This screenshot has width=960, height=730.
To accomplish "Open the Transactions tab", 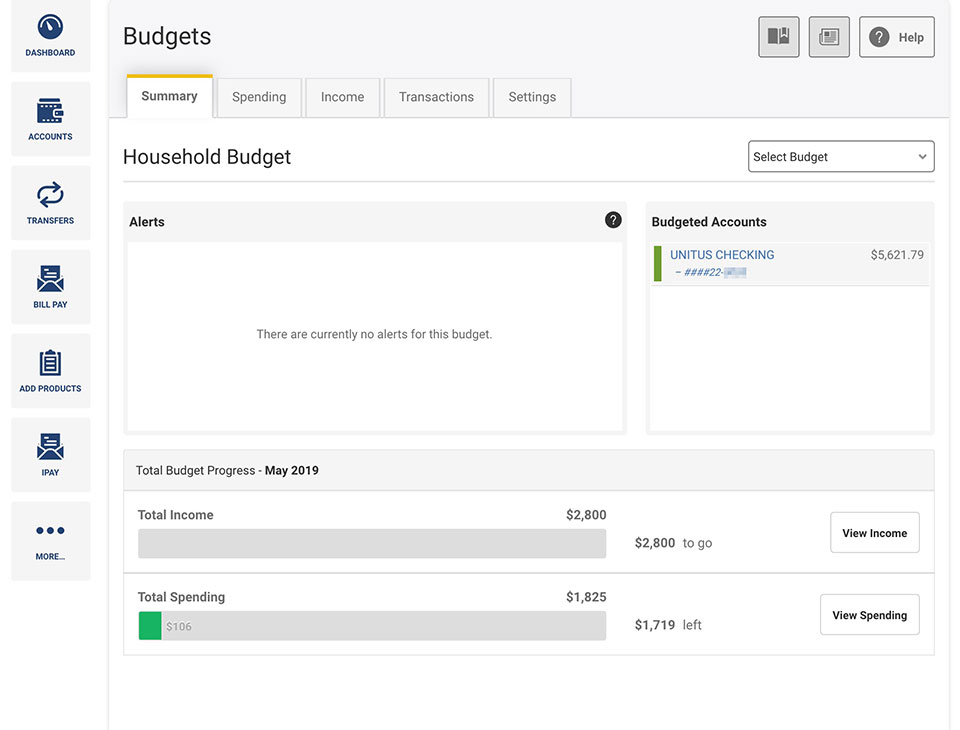I will coord(436,97).
